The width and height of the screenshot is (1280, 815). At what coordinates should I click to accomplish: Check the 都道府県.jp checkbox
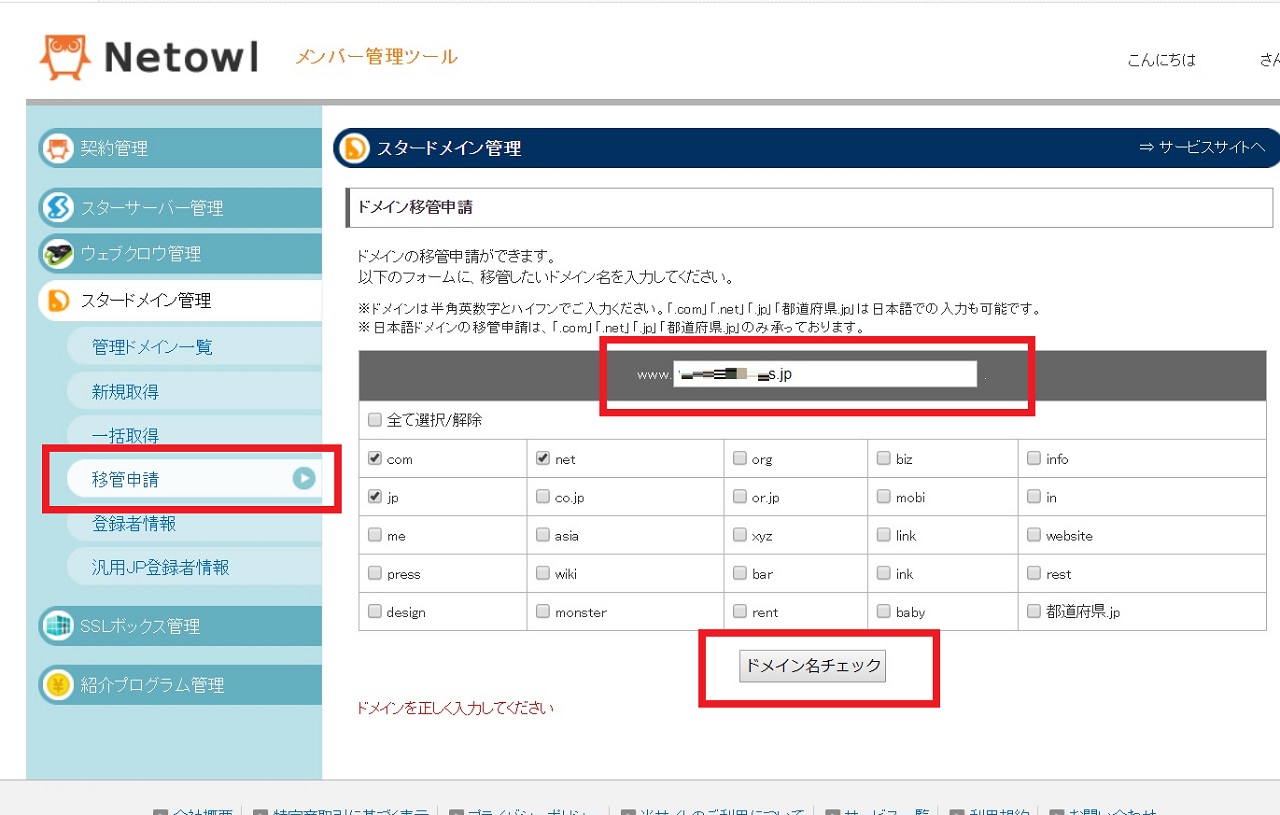point(1034,611)
